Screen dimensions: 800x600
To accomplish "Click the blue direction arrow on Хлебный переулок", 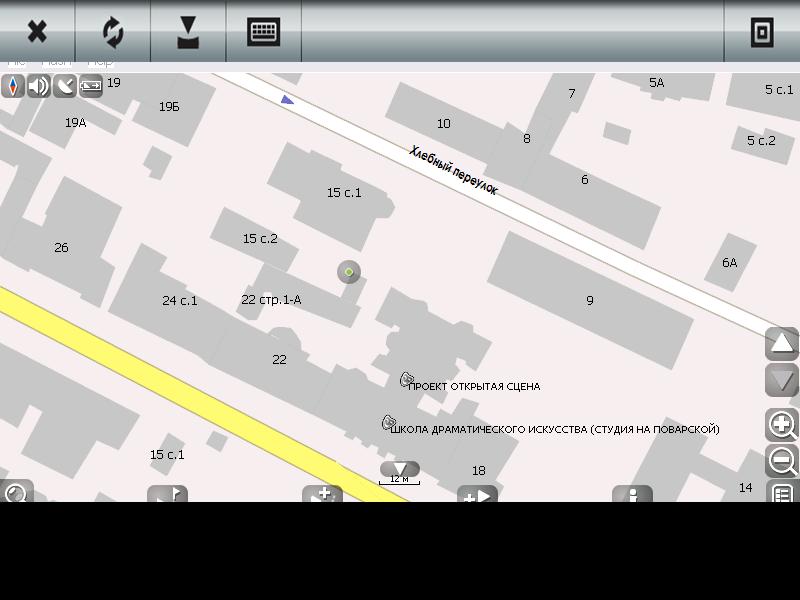I will 288,100.
